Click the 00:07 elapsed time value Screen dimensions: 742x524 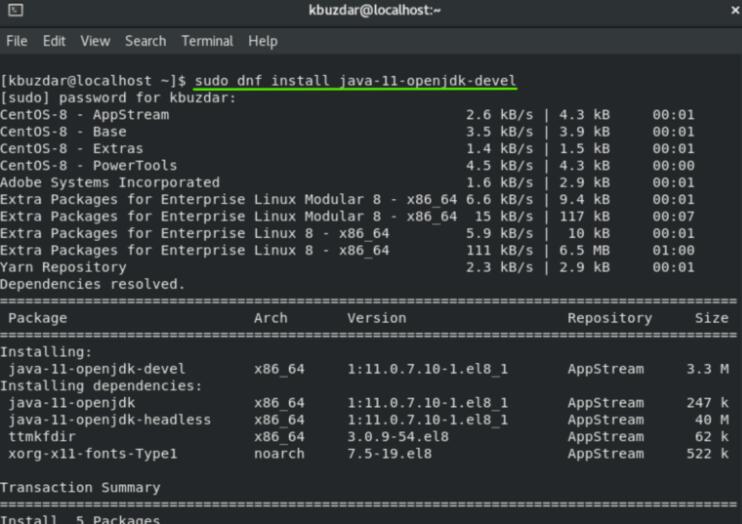673,216
